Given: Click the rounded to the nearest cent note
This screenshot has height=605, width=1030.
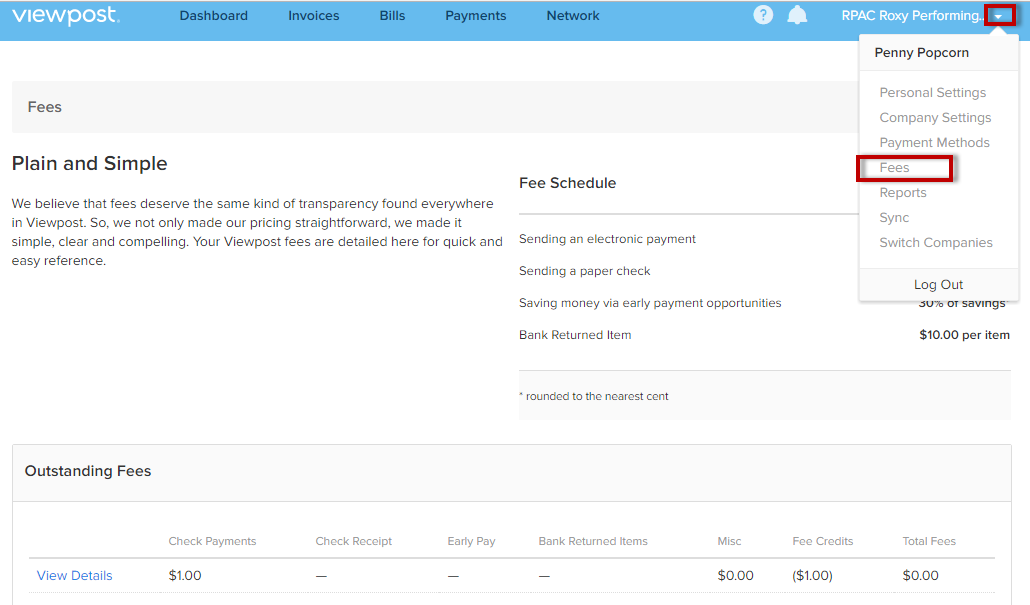Looking at the screenshot, I should 594,396.
